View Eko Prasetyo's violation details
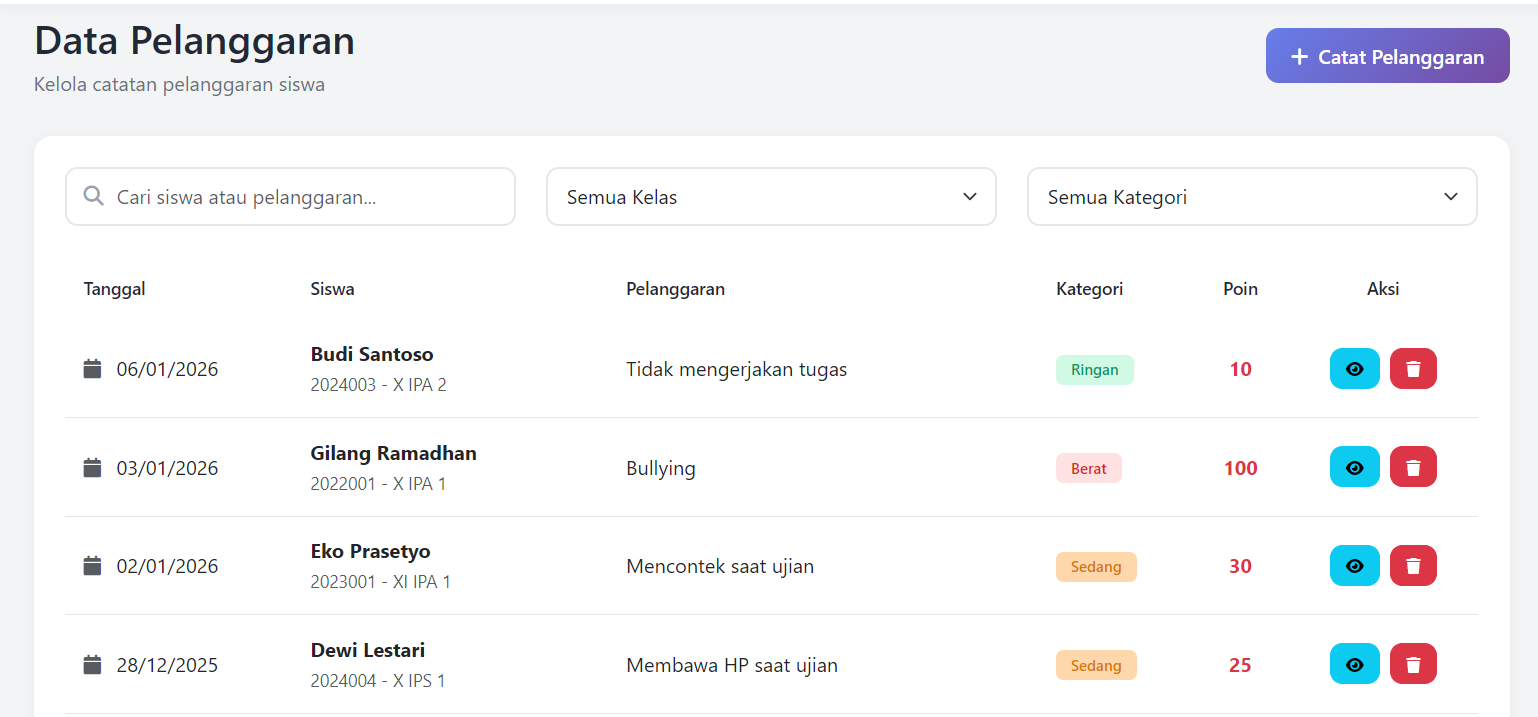 click(1354, 566)
